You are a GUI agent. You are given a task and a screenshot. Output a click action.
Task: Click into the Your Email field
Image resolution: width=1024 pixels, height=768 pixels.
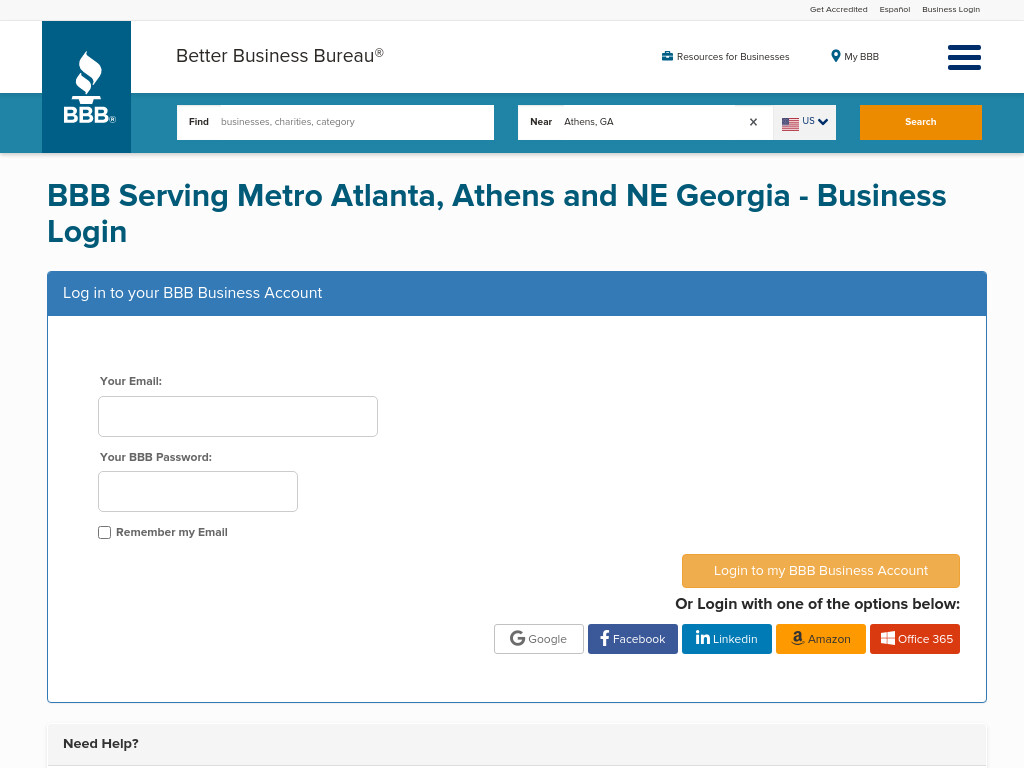click(238, 417)
